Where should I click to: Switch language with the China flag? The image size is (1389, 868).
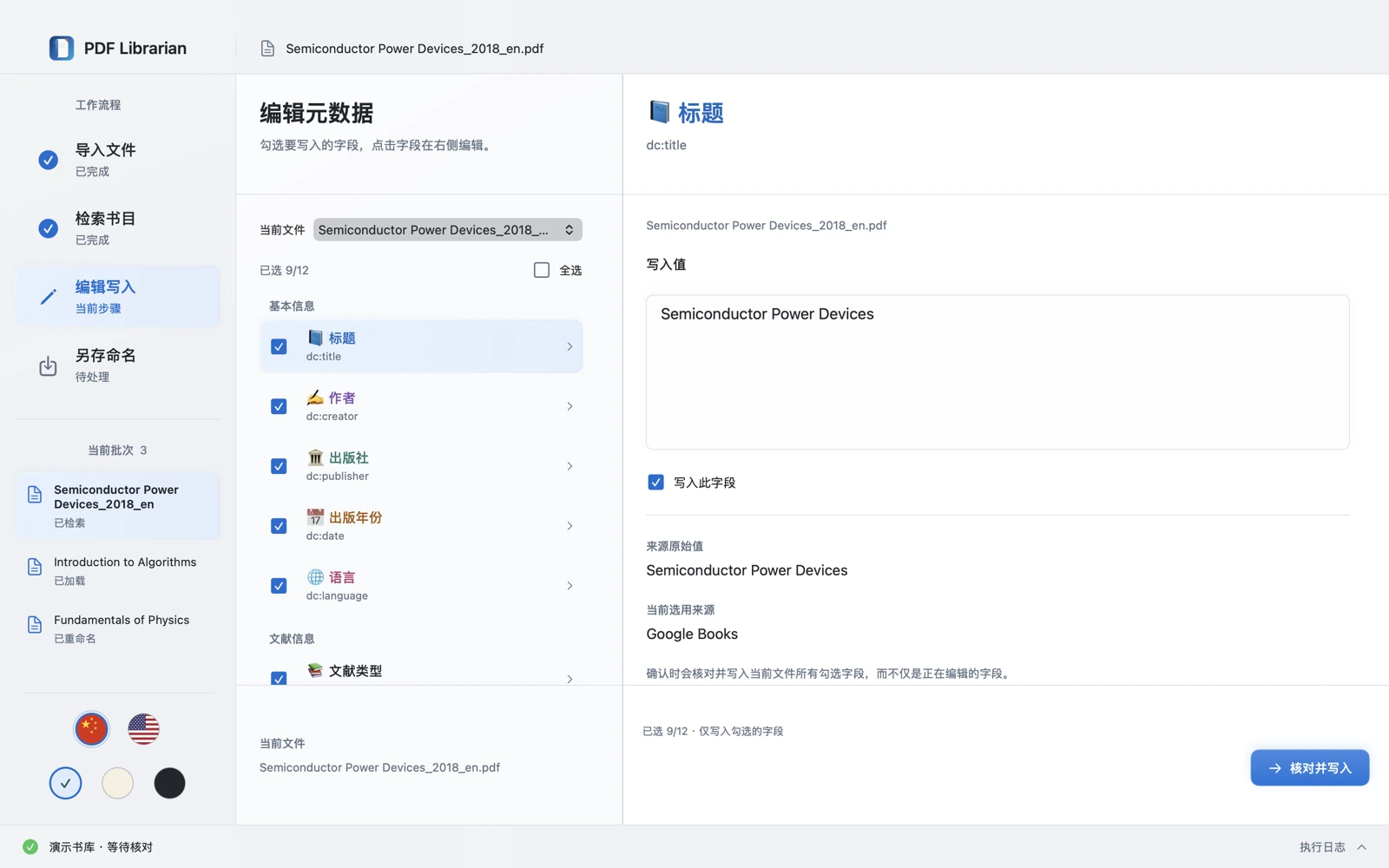(91, 729)
